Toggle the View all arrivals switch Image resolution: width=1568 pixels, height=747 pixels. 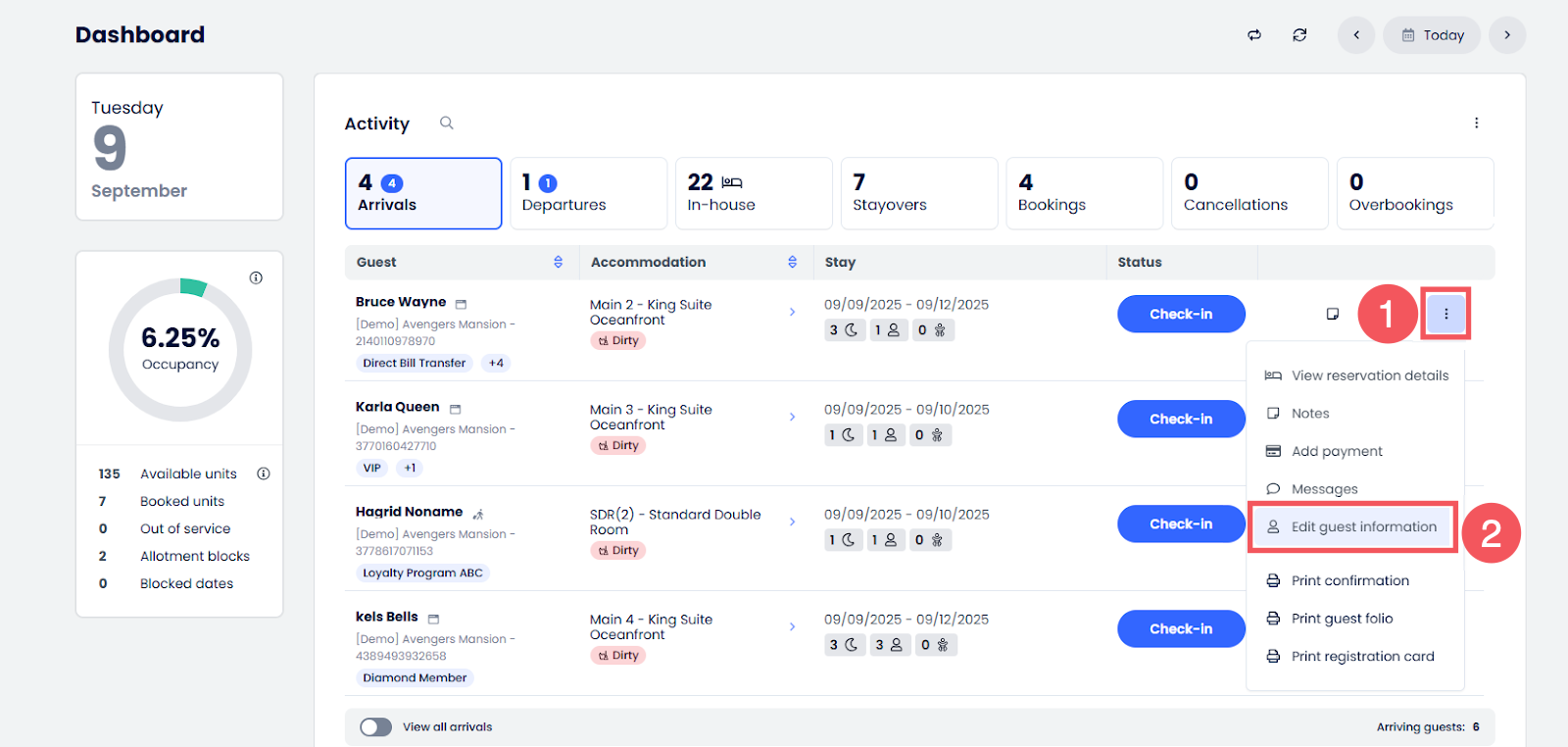[375, 726]
